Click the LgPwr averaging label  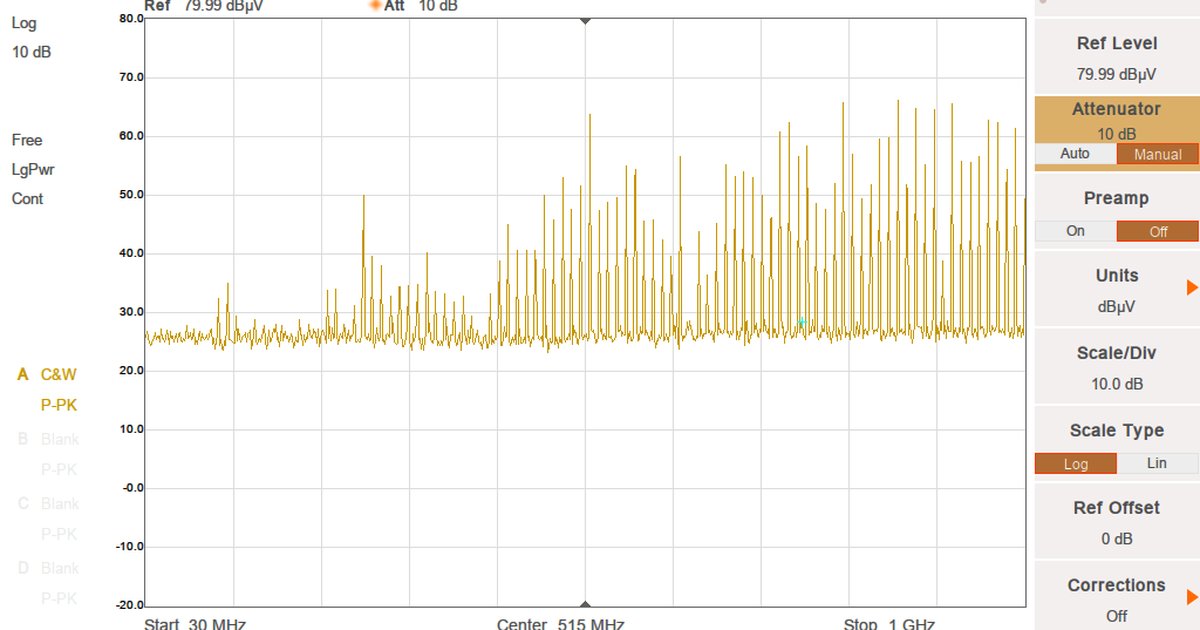point(33,170)
